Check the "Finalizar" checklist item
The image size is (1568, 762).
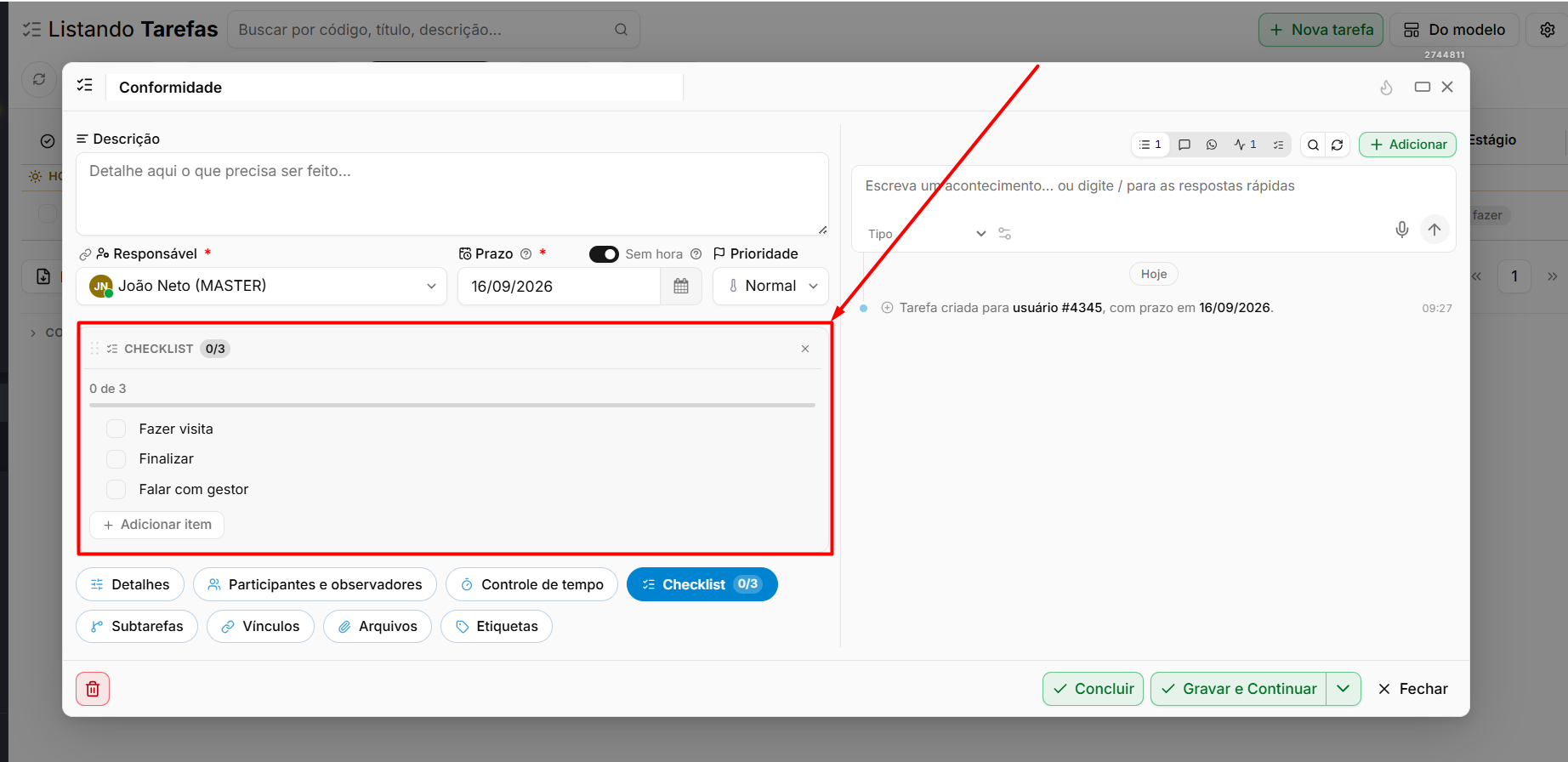pos(116,459)
